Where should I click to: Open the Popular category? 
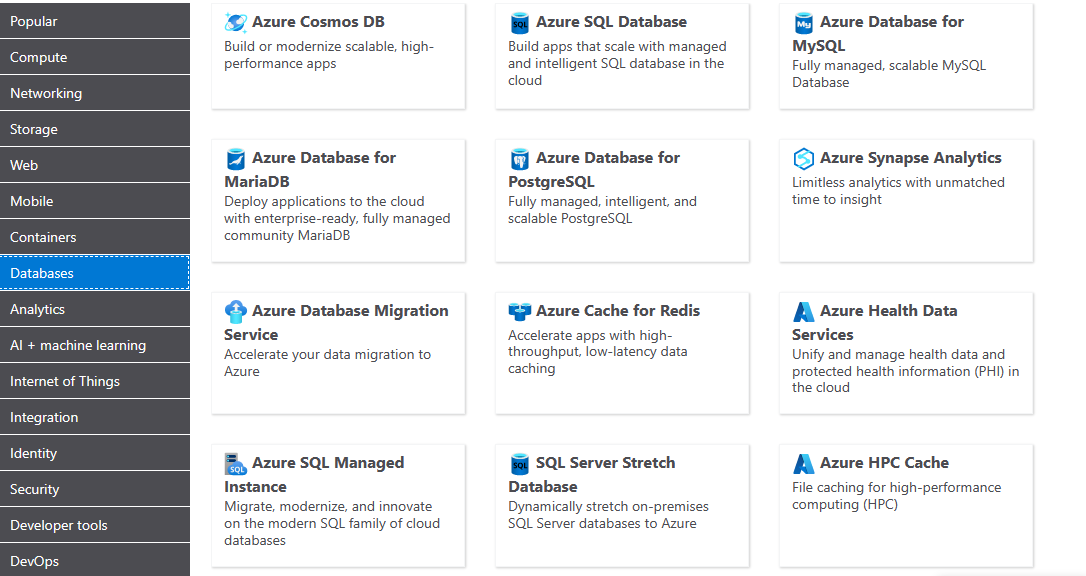pyautogui.click(x=95, y=21)
